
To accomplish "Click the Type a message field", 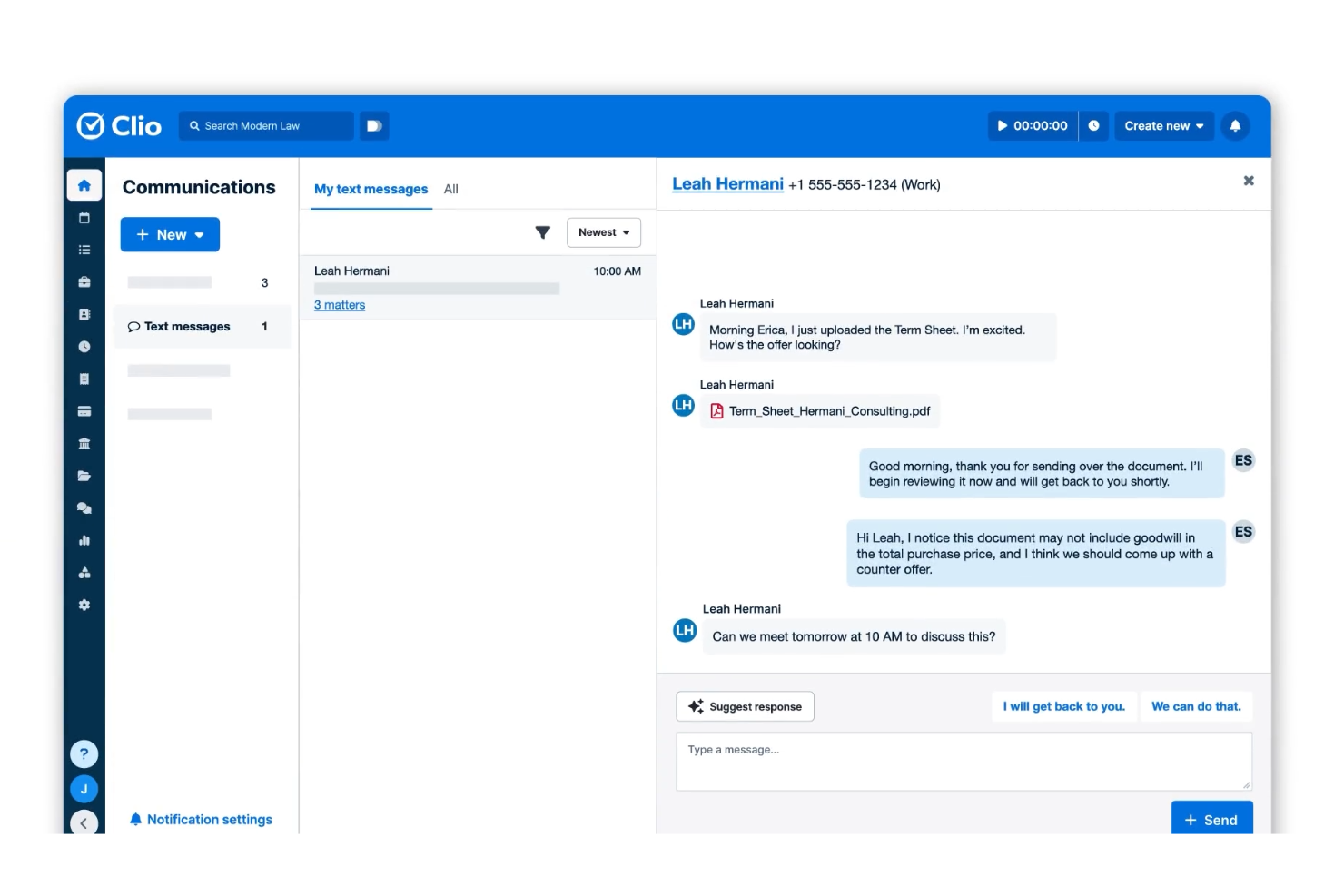I will [963, 761].
